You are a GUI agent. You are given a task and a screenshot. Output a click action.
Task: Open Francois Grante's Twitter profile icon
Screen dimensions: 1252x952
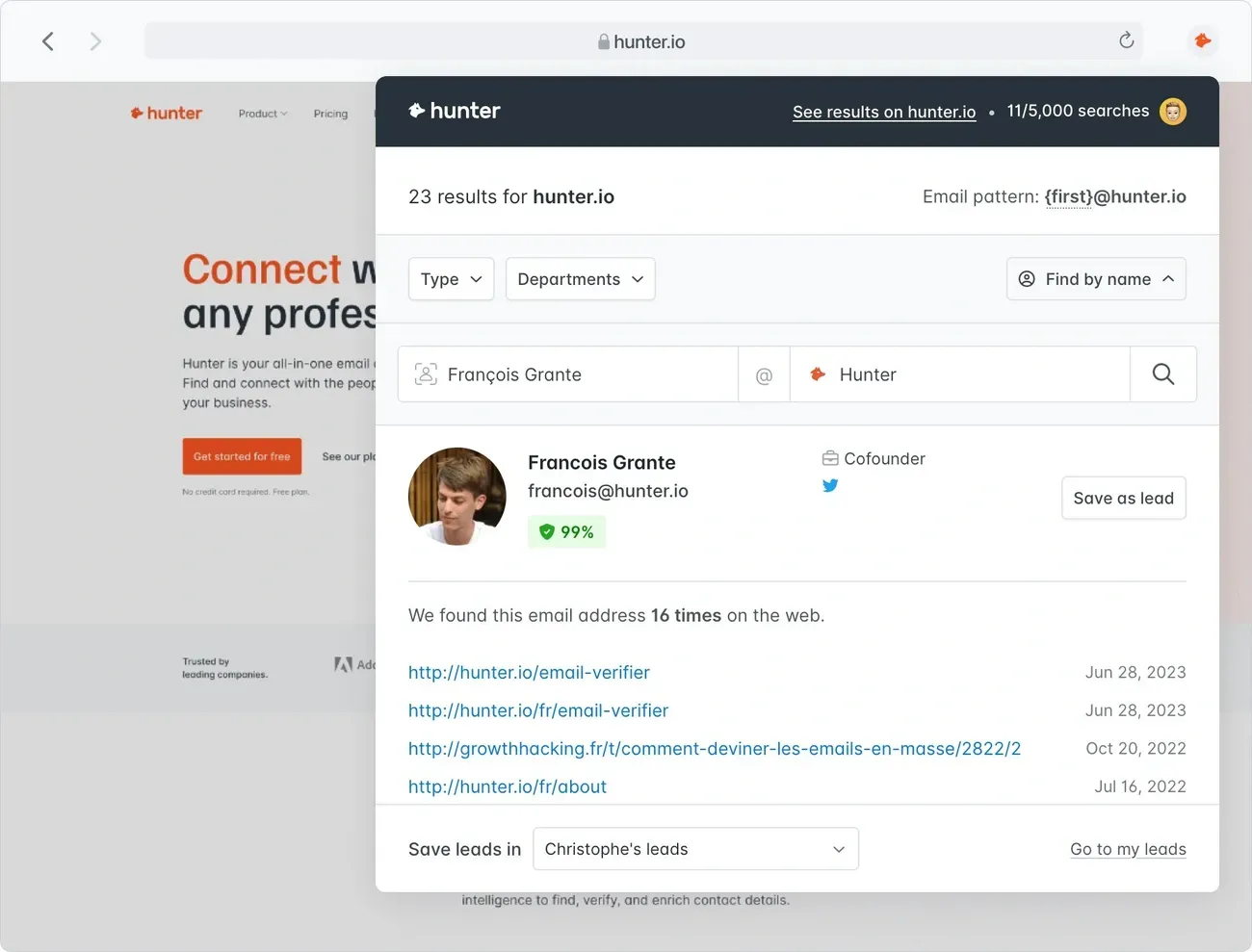tap(830, 485)
